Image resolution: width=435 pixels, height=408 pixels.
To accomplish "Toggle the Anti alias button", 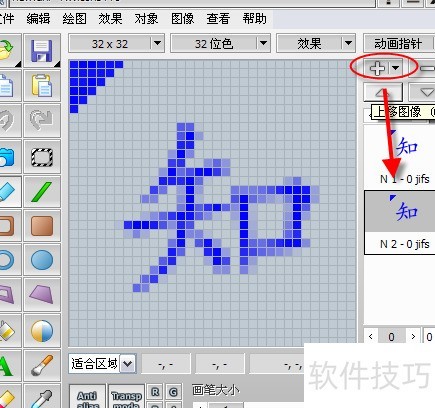I will (x=87, y=397).
